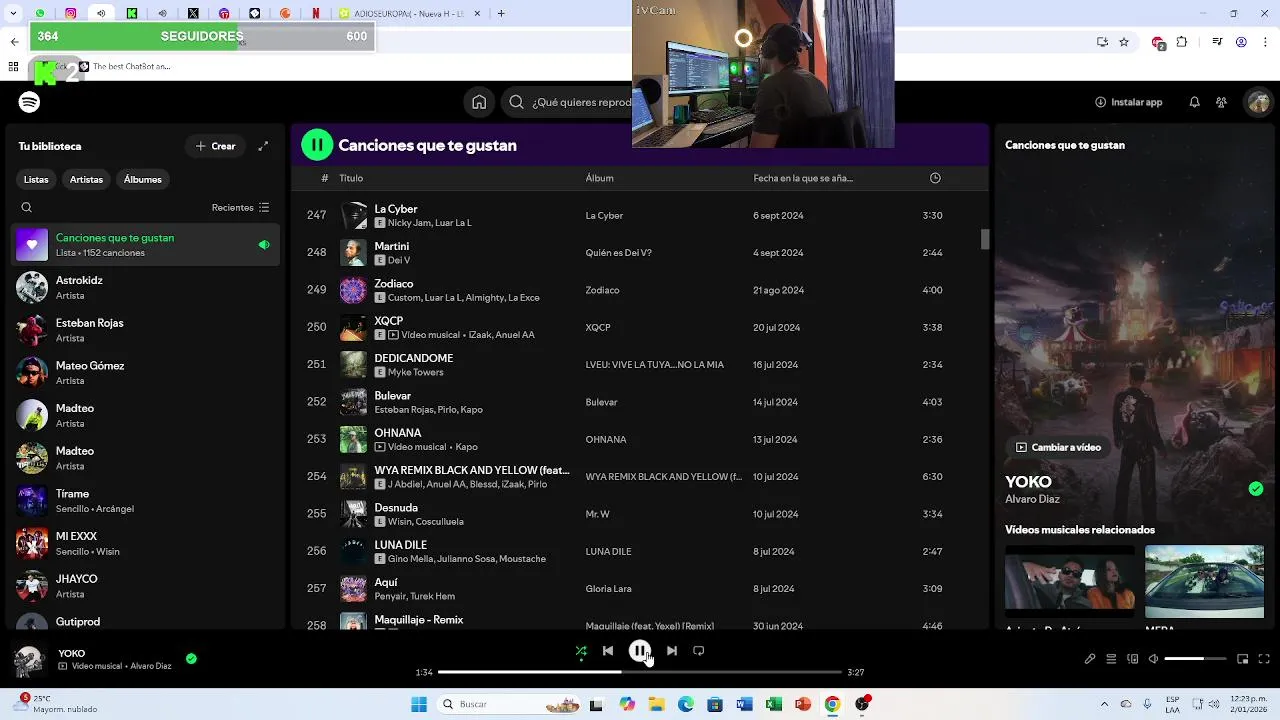Viewport: 1280px width, 720px height.
Task: Toggle shuffle mode
Action: click(x=581, y=651)
